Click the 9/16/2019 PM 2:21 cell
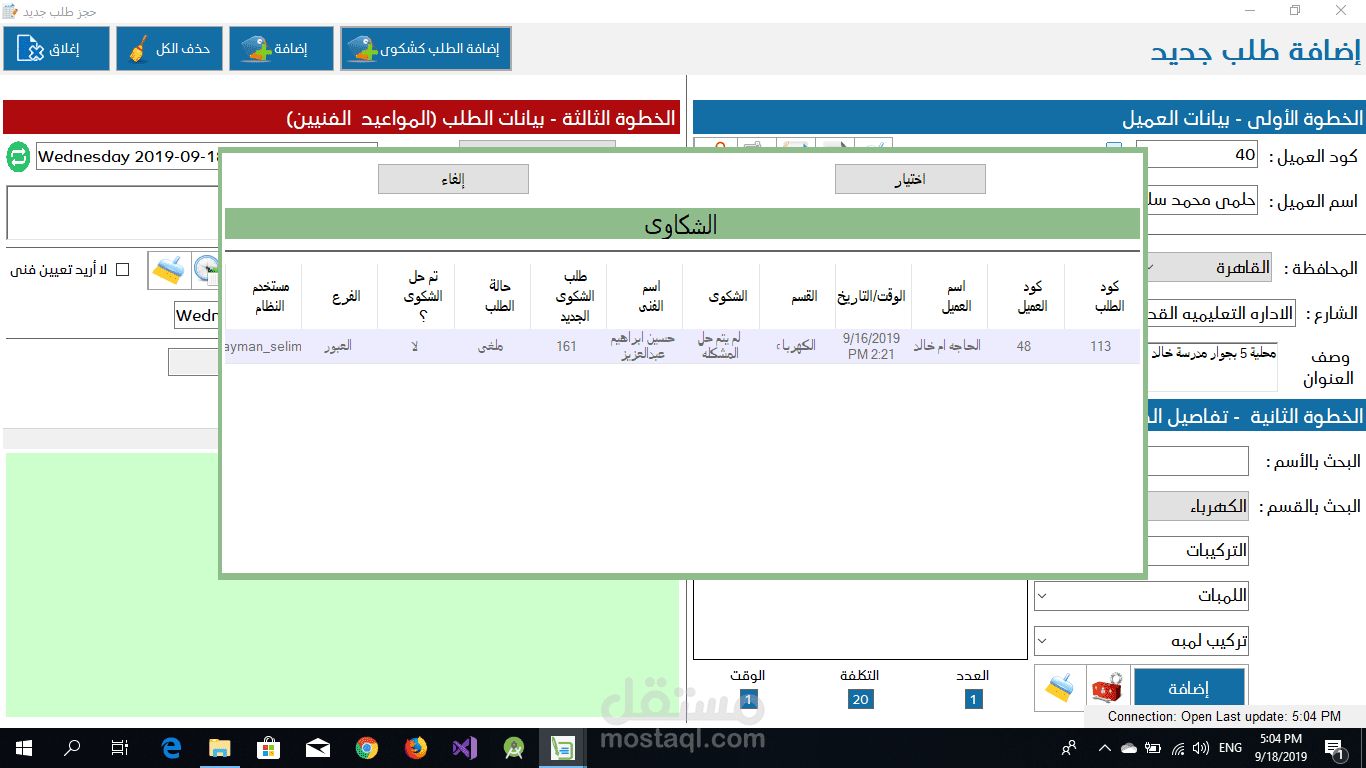1366x768 pixels. pyautogui.click(x=873, y=346)
